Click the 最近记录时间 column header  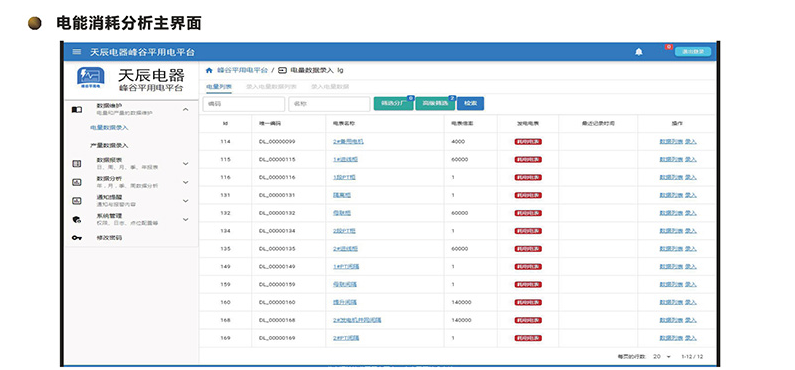tap(598, 124)
